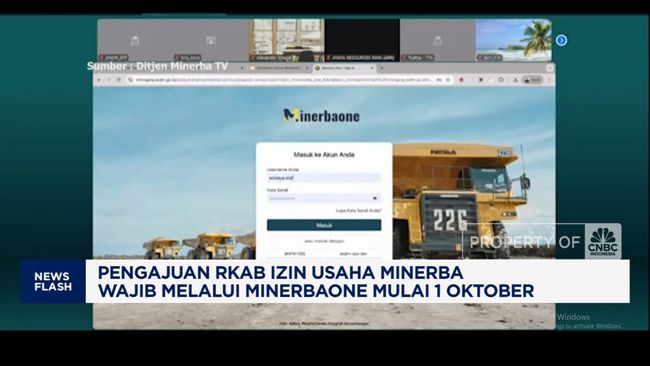Toggle password visibility eye icon in Kata Sandi field
The width and height of the screenshot is (650, 366).
(x=375, y=198)
